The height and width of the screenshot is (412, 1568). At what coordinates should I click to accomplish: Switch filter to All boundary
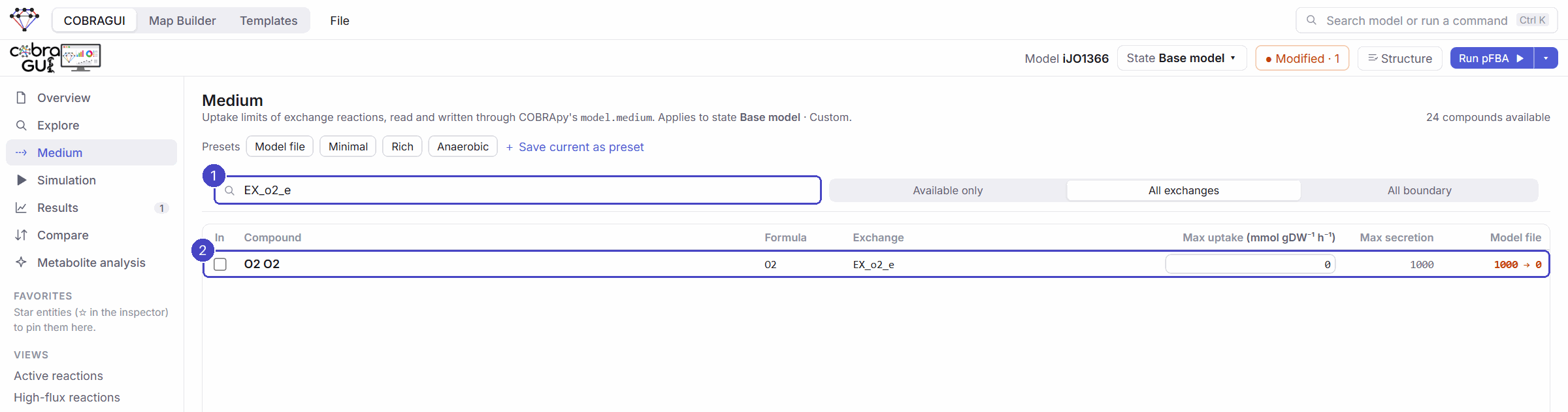(1419, 190)
